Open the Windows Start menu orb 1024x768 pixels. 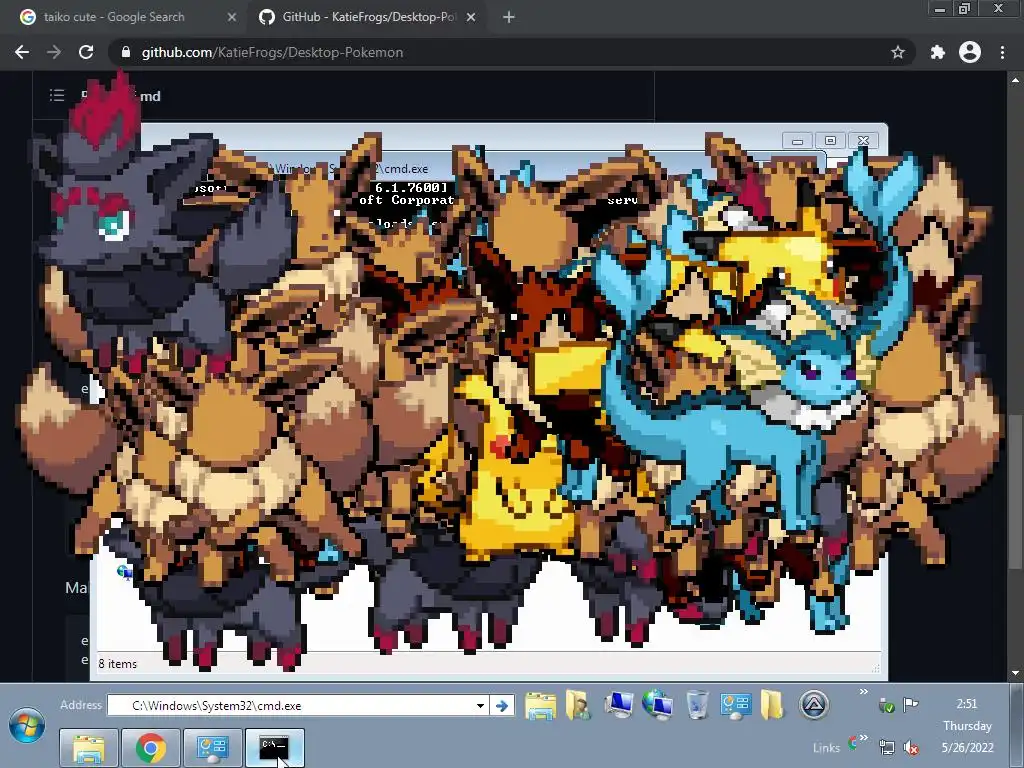(x=27, y=725)
